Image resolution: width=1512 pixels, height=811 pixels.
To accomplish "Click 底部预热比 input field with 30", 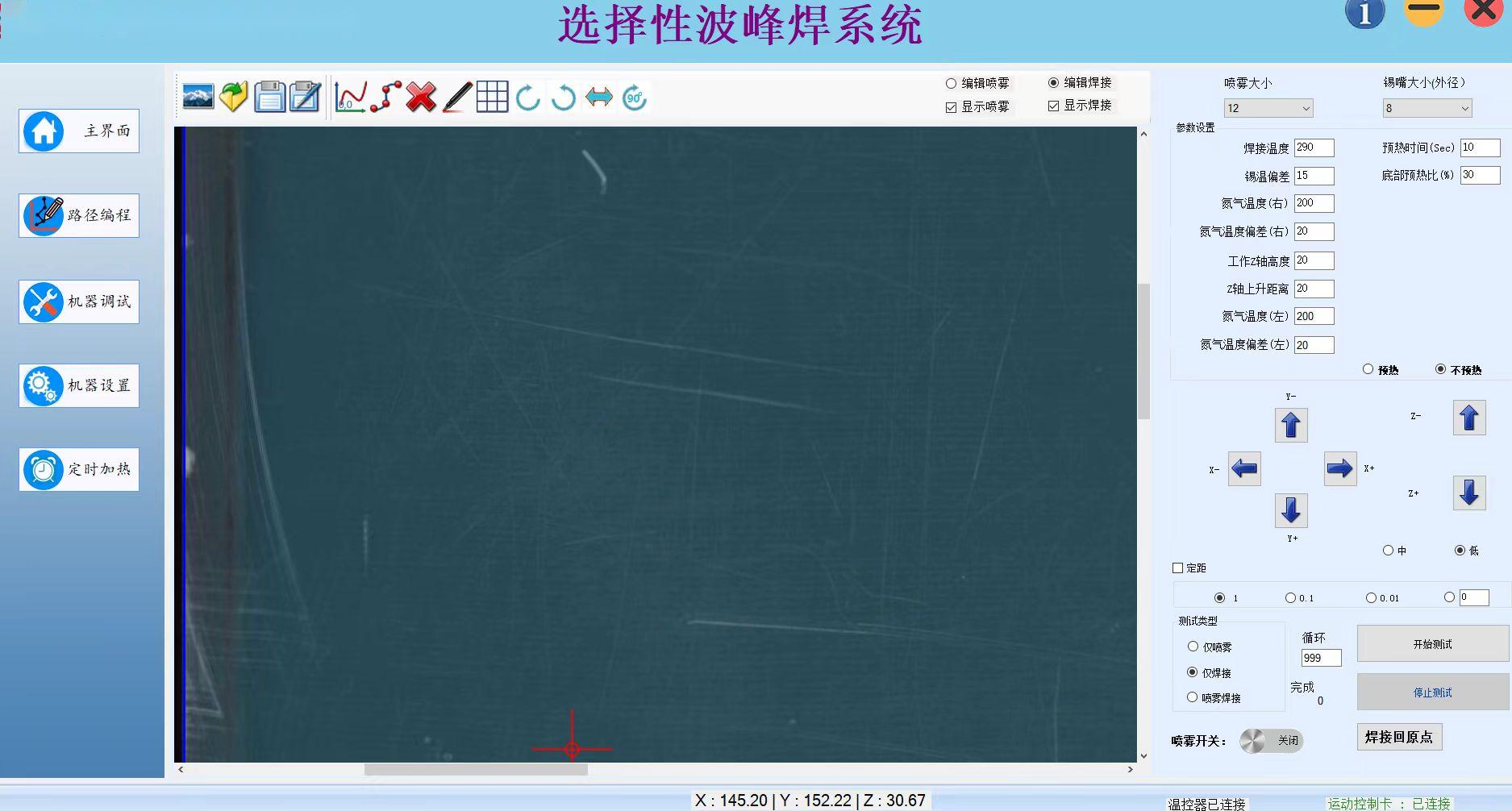I will coord(1481,175).
